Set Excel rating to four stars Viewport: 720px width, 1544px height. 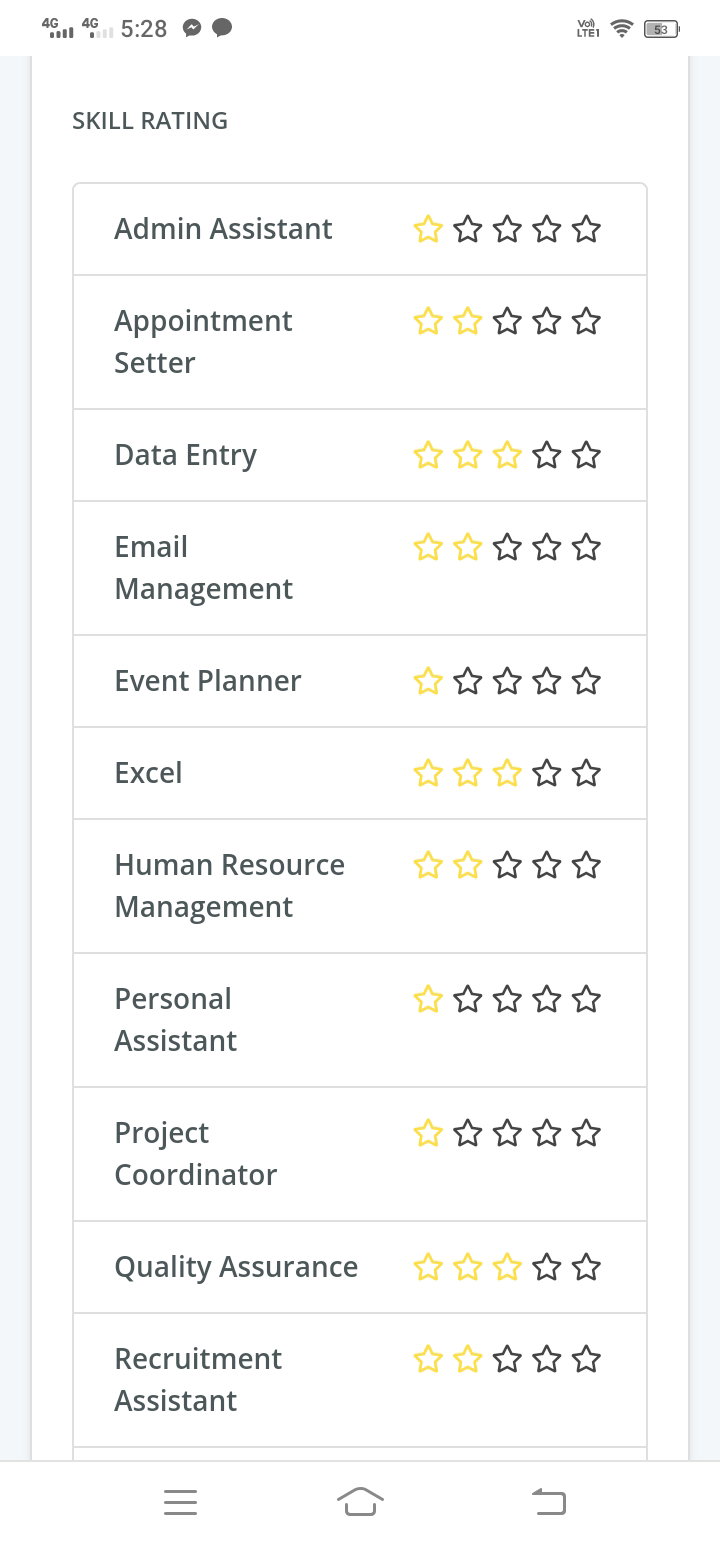point(548,773)
